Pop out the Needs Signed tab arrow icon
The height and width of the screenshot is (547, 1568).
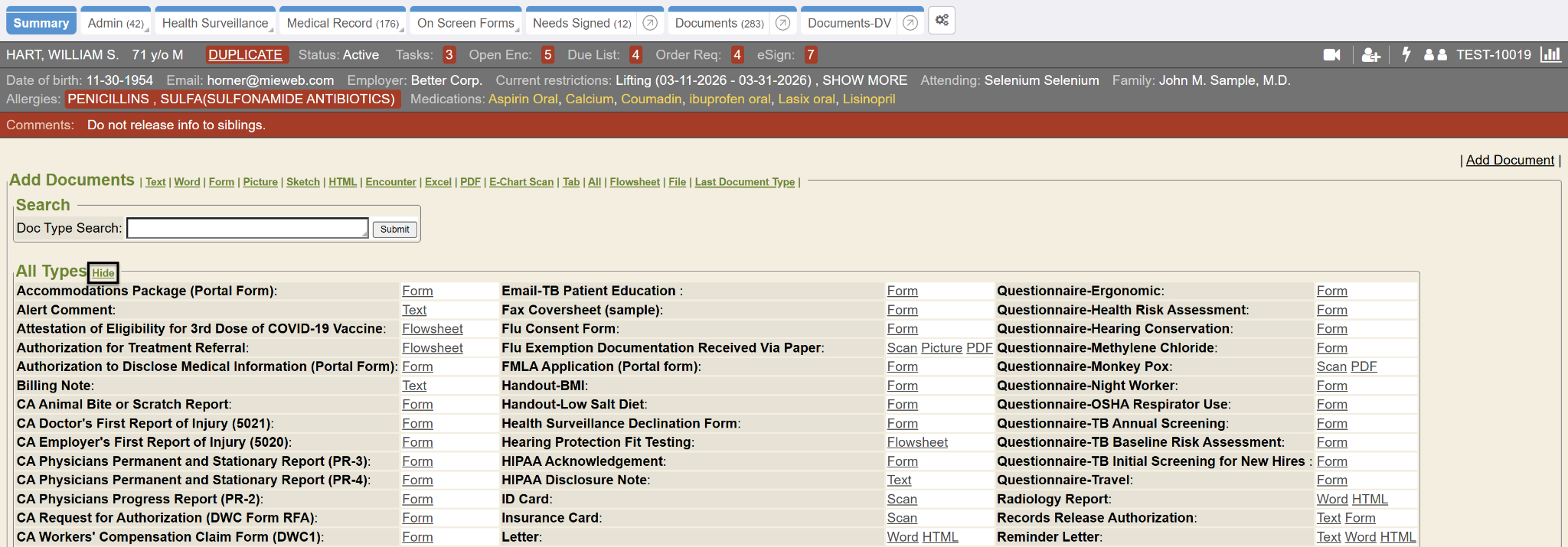pos(650,23)
